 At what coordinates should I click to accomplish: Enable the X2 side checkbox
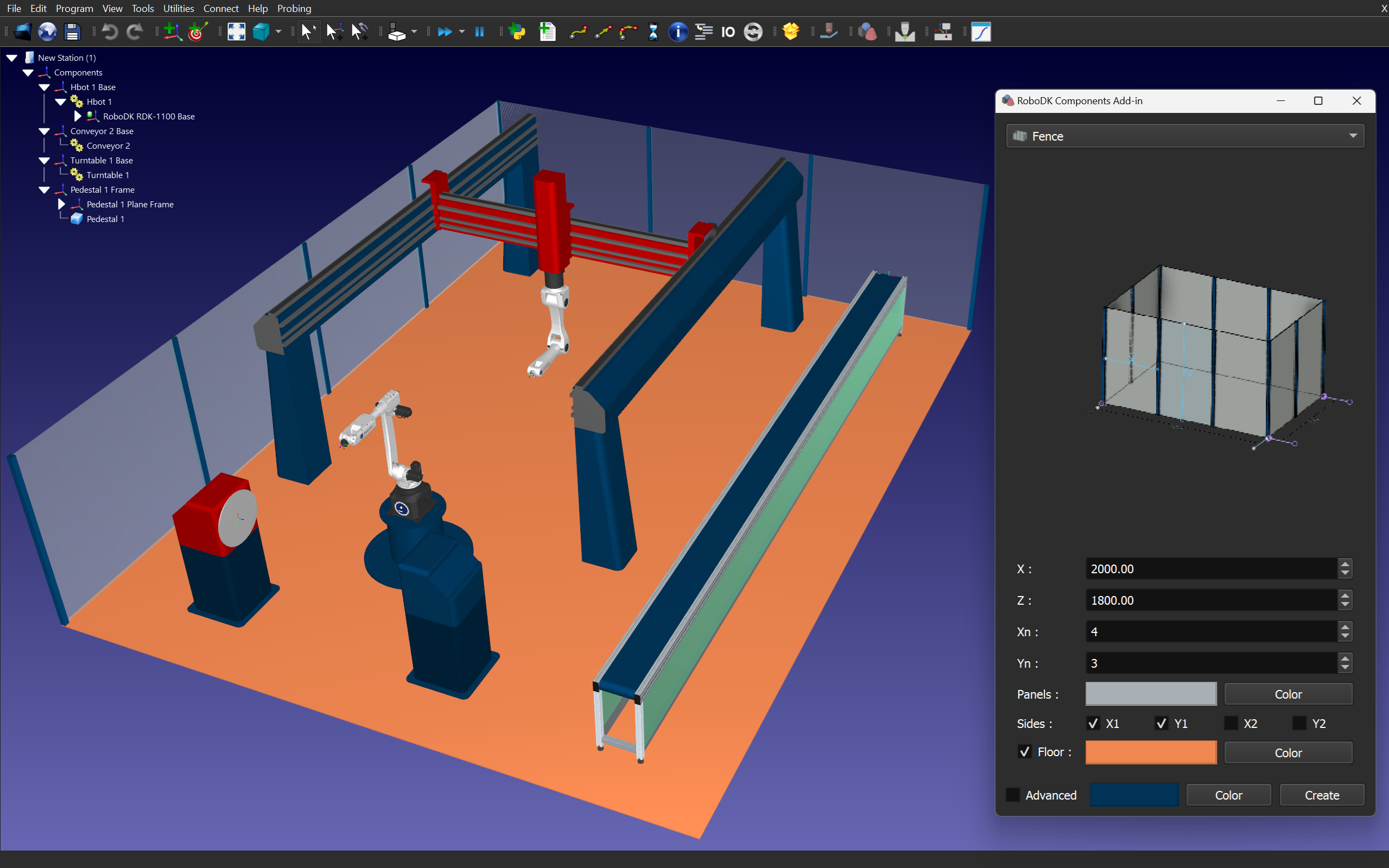tap(1230, 723)
